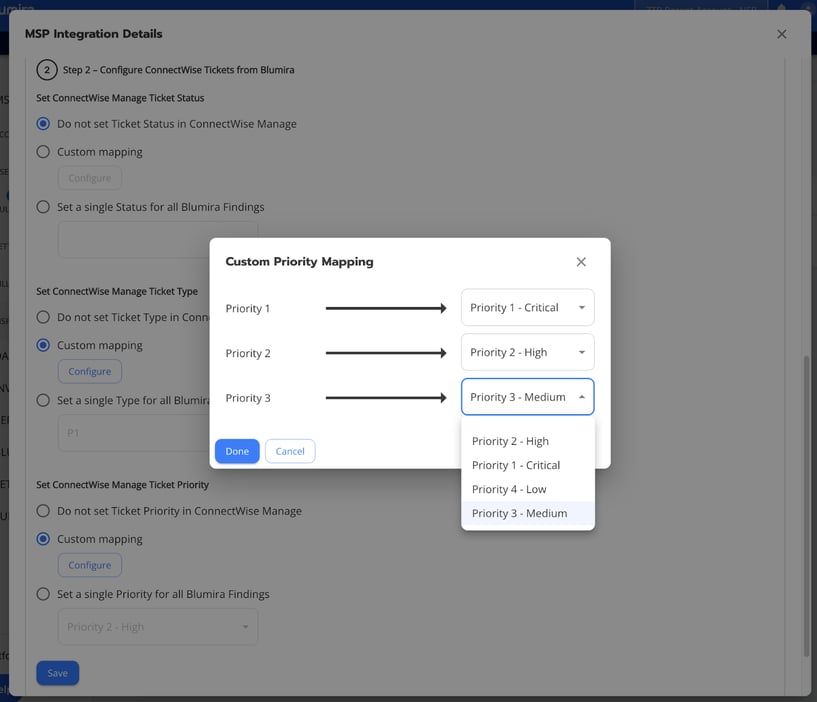Click Configure under Ticket Type
This screenshot has height=702, width=817.
click(89, 371)
